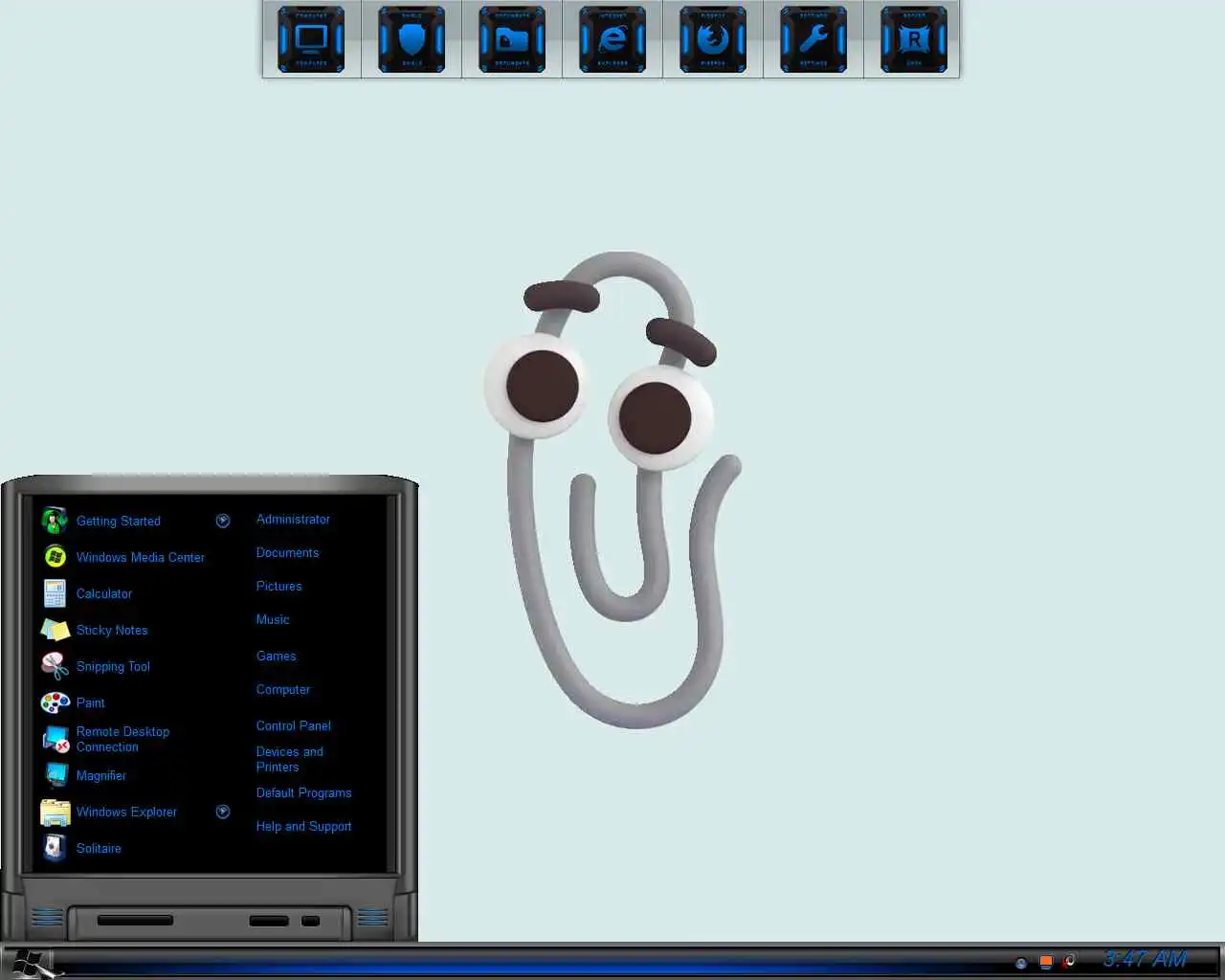1225x980 pixels.
Task: Click the Calculator icon
Action: tap(55, 593)
